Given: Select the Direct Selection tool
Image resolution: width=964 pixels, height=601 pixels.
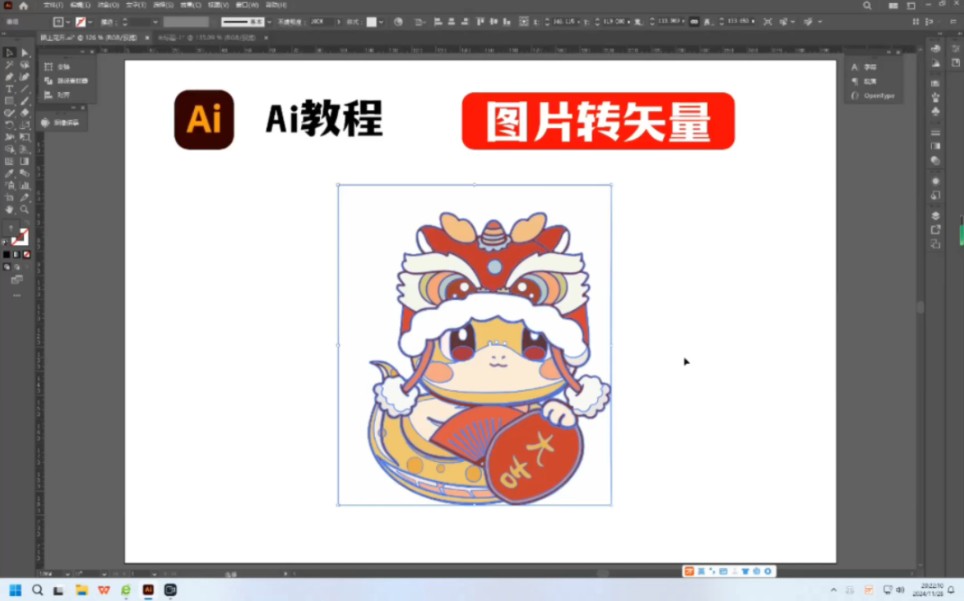Looking at the screenshot, I should 25,53.
